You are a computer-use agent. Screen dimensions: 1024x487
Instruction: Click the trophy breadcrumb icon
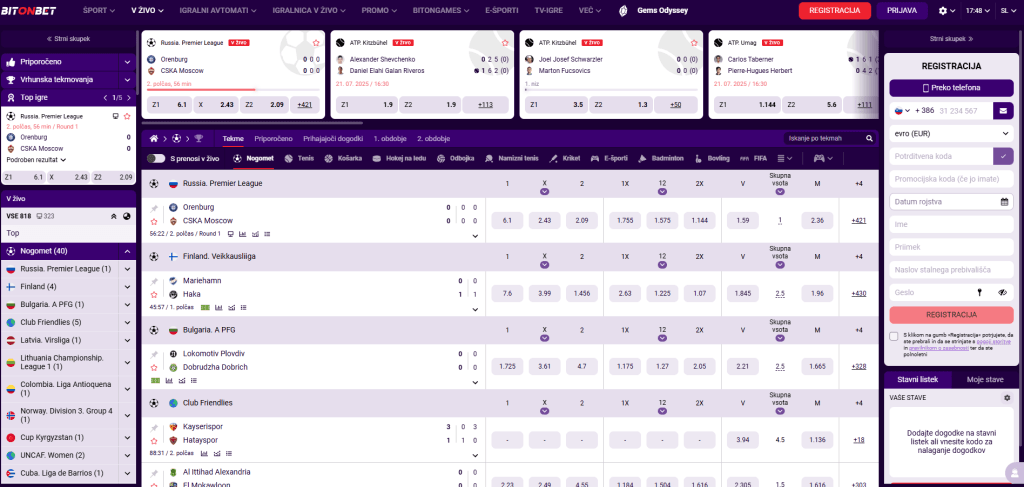(199, 138)
